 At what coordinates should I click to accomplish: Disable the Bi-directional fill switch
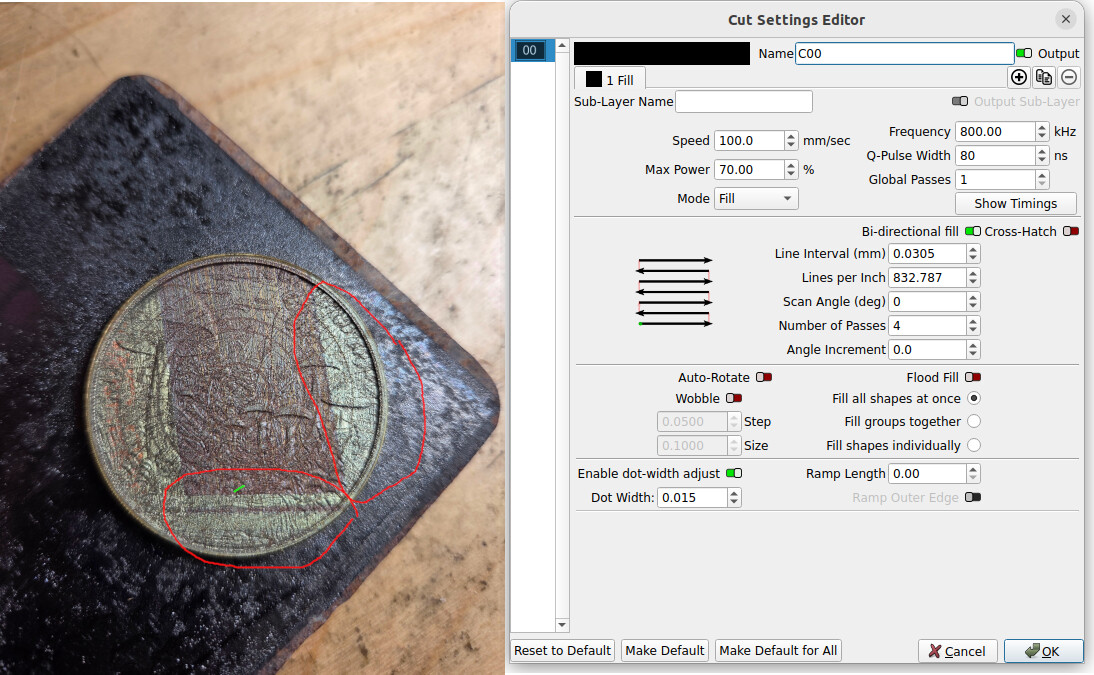click(972, 231)
